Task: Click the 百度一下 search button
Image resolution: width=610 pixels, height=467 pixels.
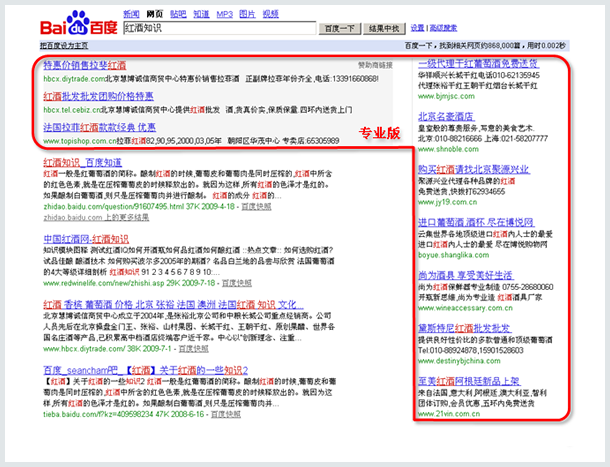Action: 340,28
